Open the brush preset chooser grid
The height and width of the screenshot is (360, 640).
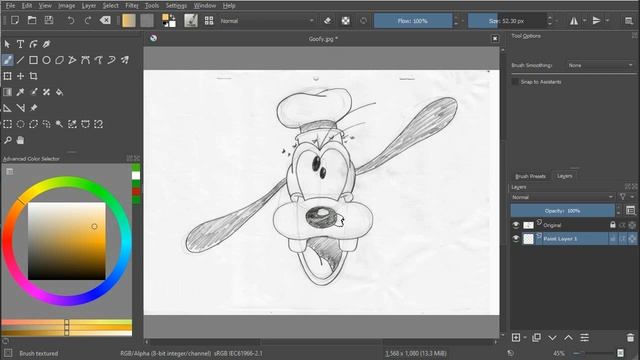tap(209, 20)
